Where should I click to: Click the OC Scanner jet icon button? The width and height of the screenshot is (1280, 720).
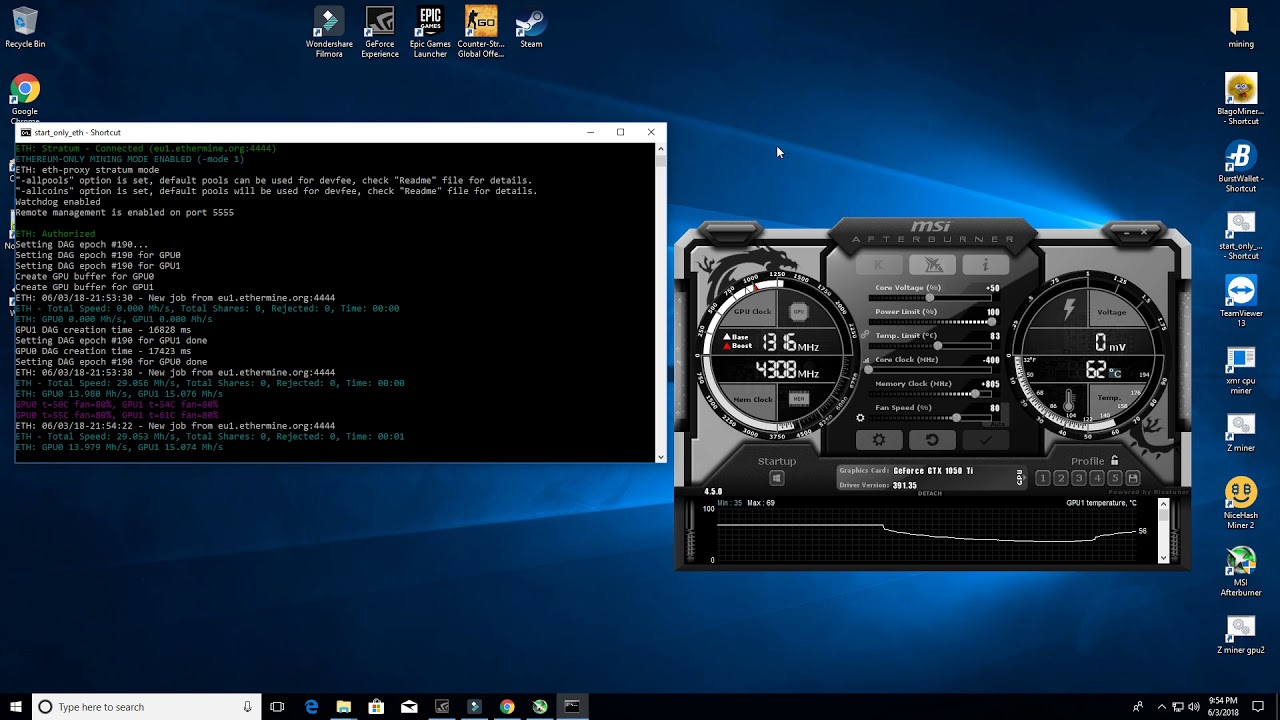[933, 265]
